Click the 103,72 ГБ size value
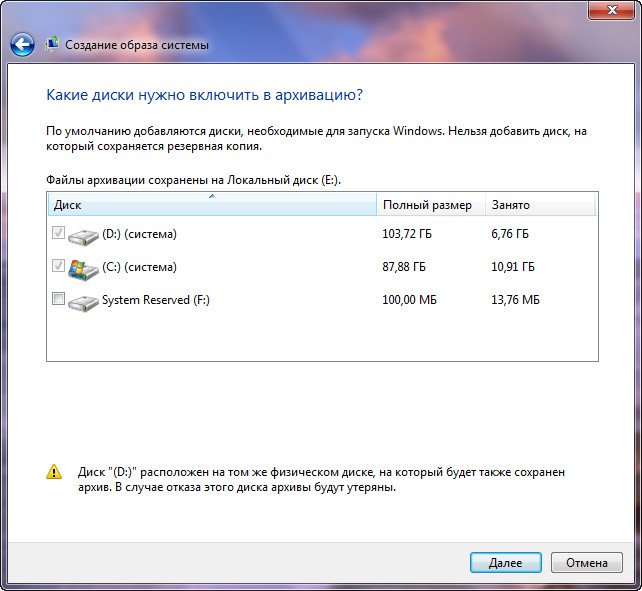Image resolution: width=642 pixels, height=591 pixels. 407,234
